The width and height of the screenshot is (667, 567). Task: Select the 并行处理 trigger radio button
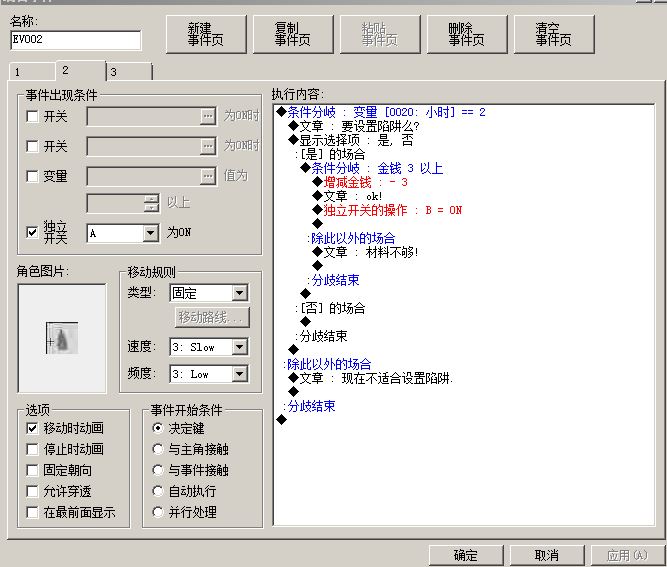click(x=158, y=513)
